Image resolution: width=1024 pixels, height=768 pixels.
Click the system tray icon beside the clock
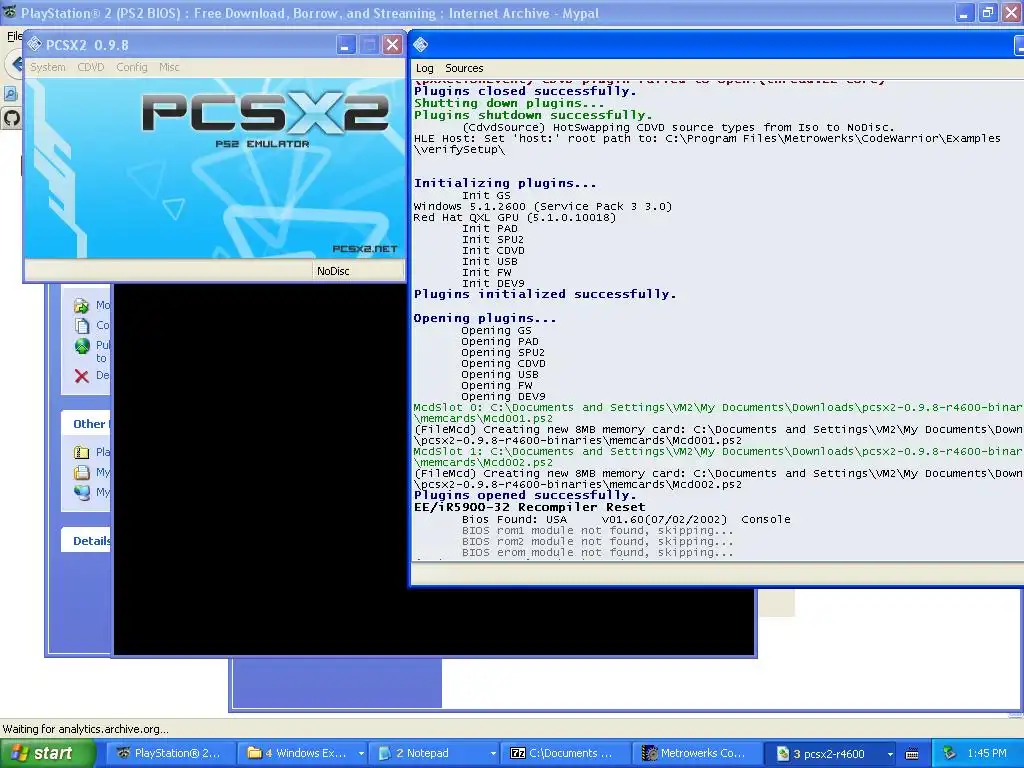coord(950,753)
